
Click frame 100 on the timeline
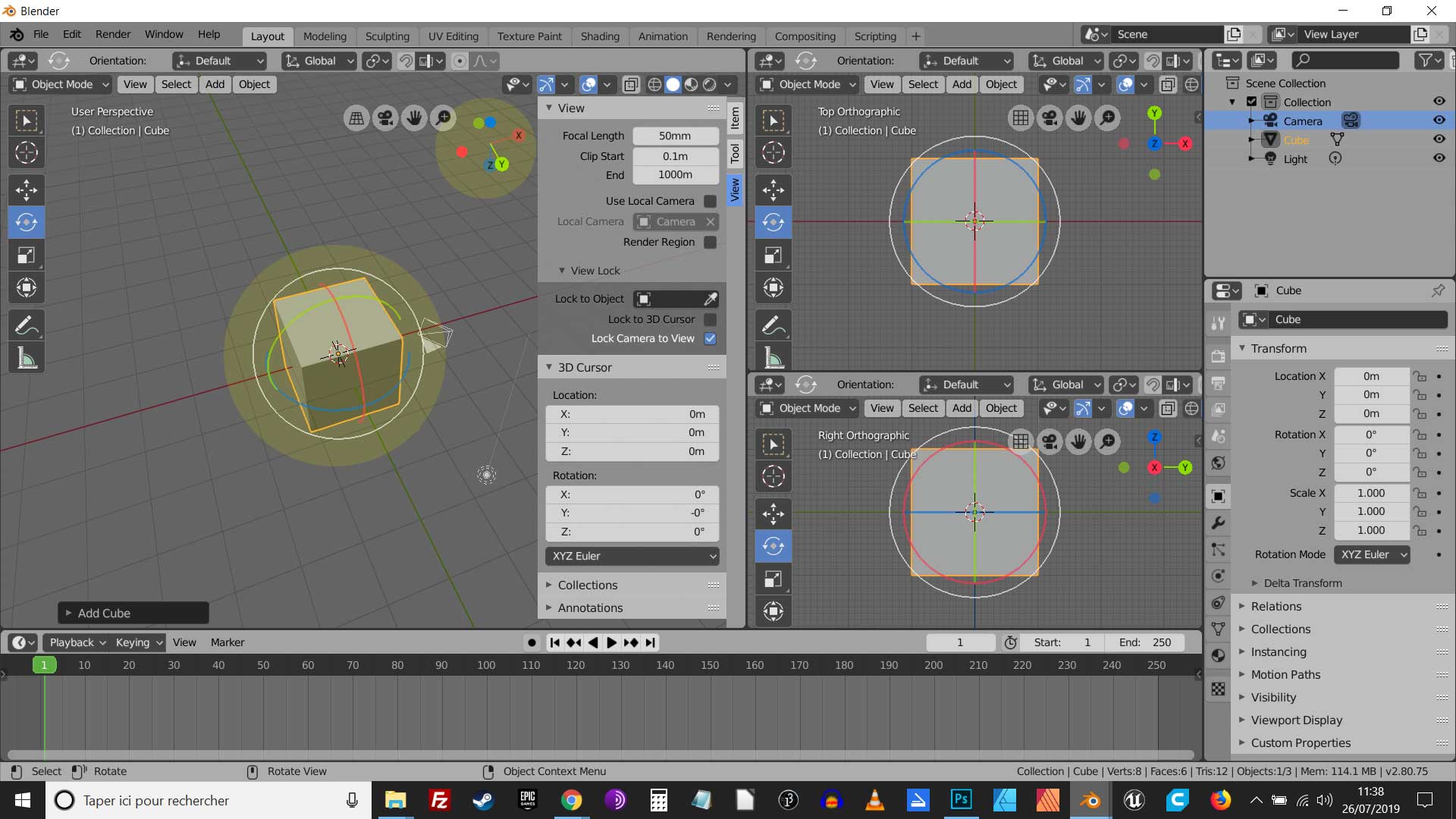coord(486,665)
